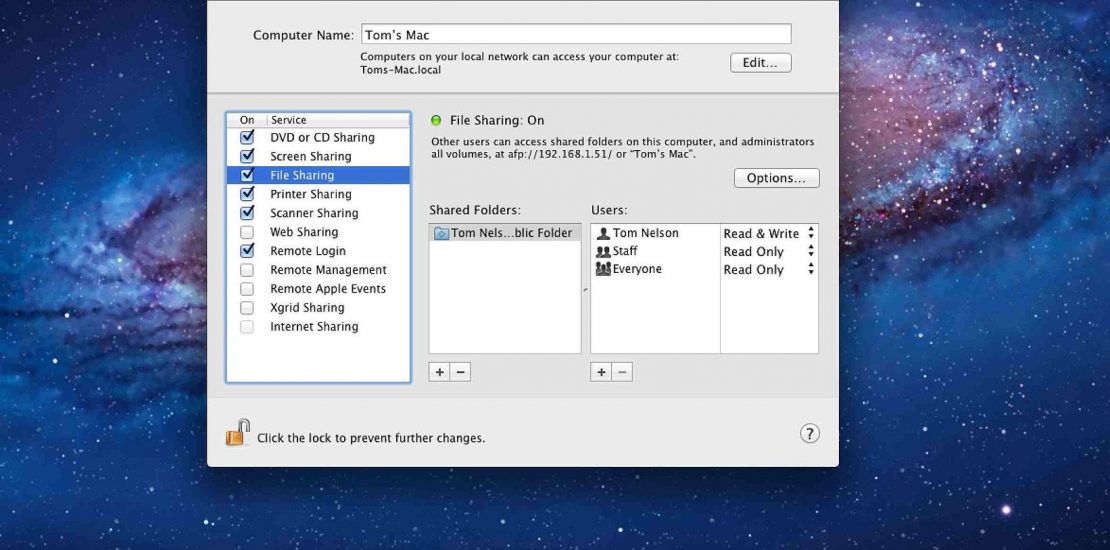Remove shared folder with minus button
Viewport: 1110px width, 550px height.
tap(460, 372)
